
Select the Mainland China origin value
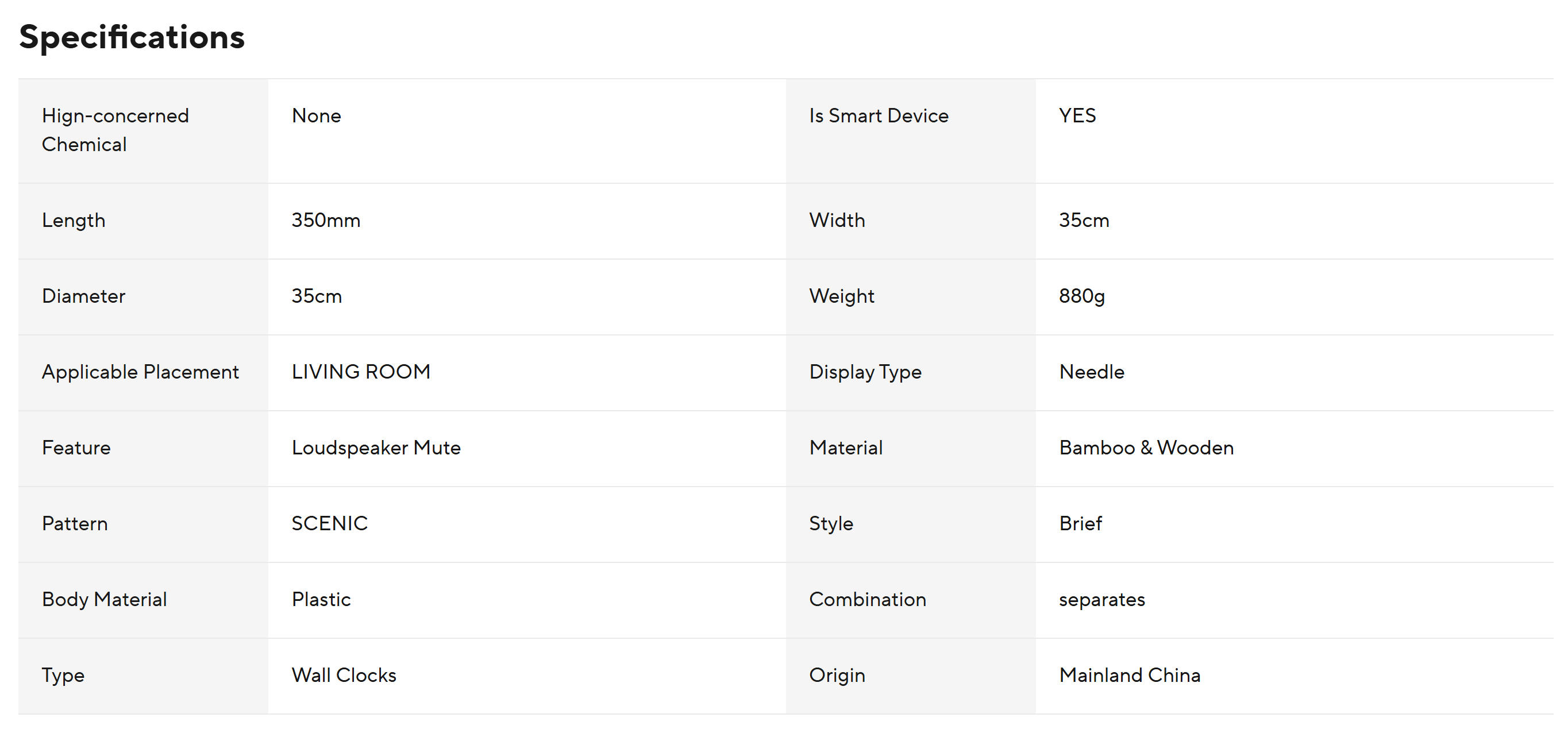coord(1129,676)
